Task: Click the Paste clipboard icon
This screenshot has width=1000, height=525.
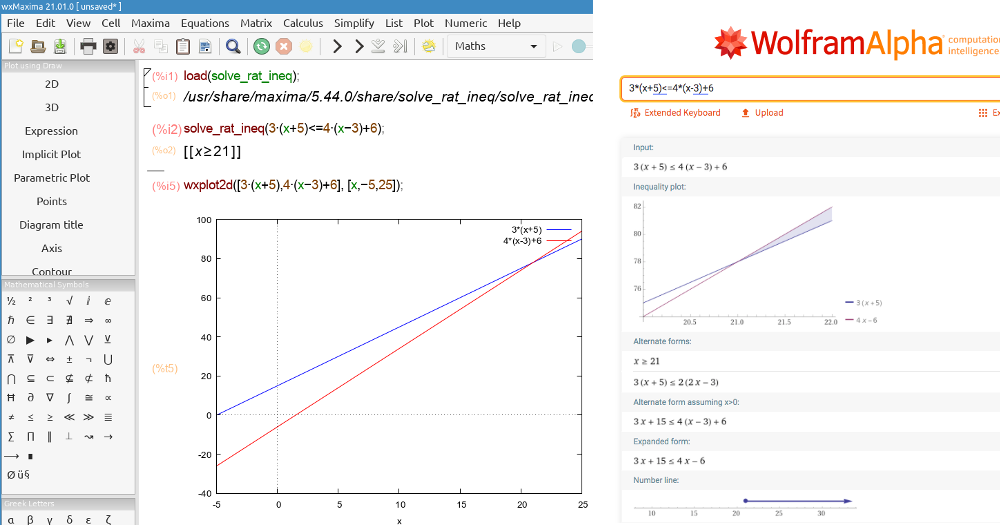Action: click(x=183, y=46)
